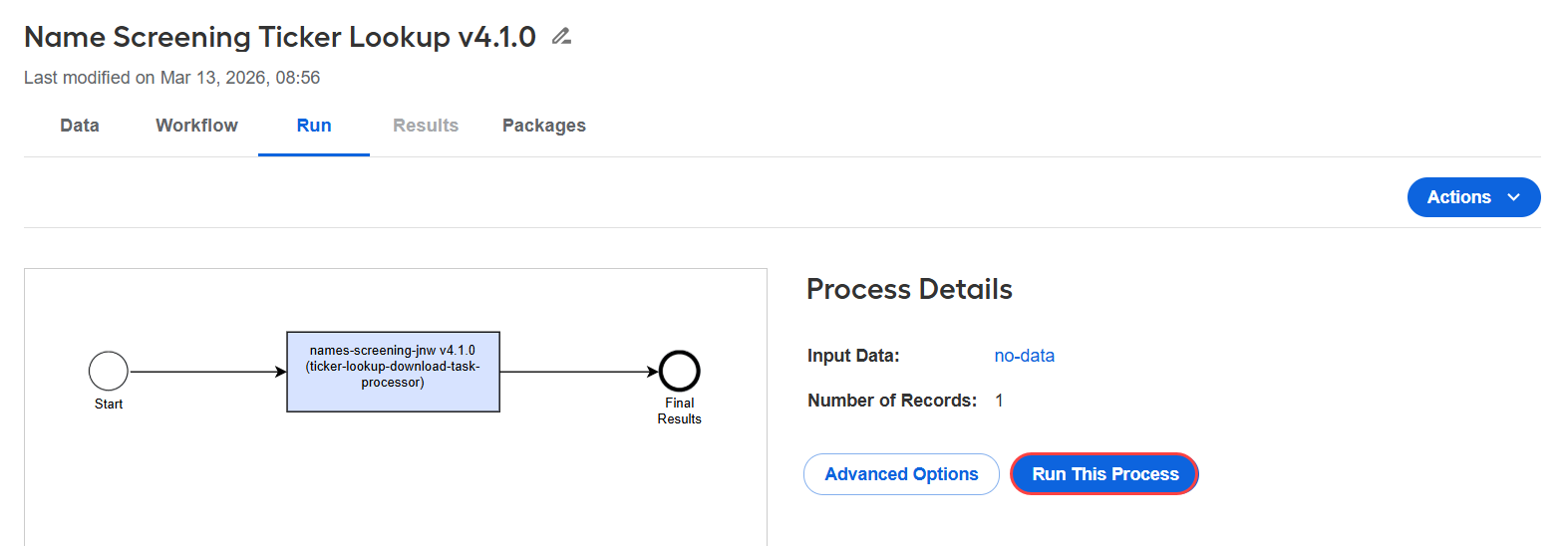Select the names-screening-jnw v4.1.0 process box
Screen dimensions: 1568x546
(x=393, y=372)
